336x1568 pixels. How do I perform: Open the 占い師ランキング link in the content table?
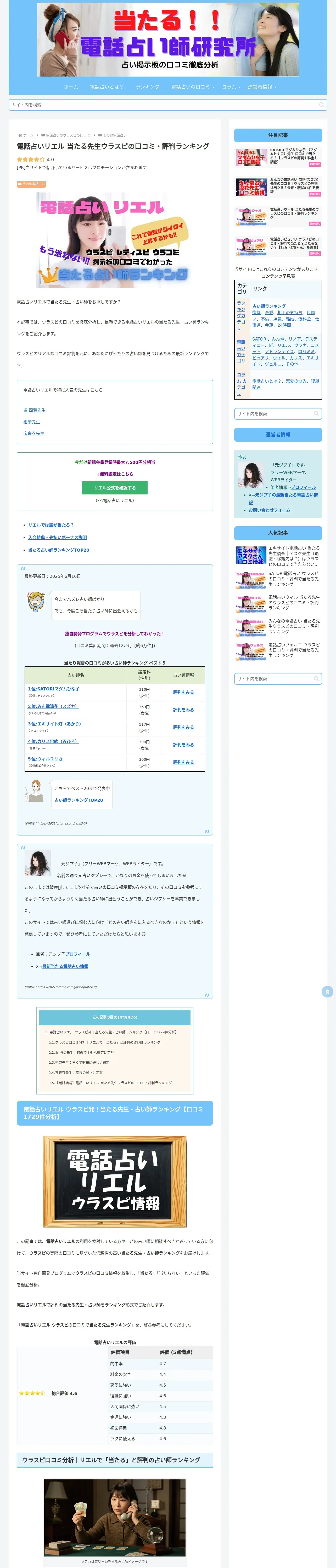pyautogui.click(x=269, y=306)
